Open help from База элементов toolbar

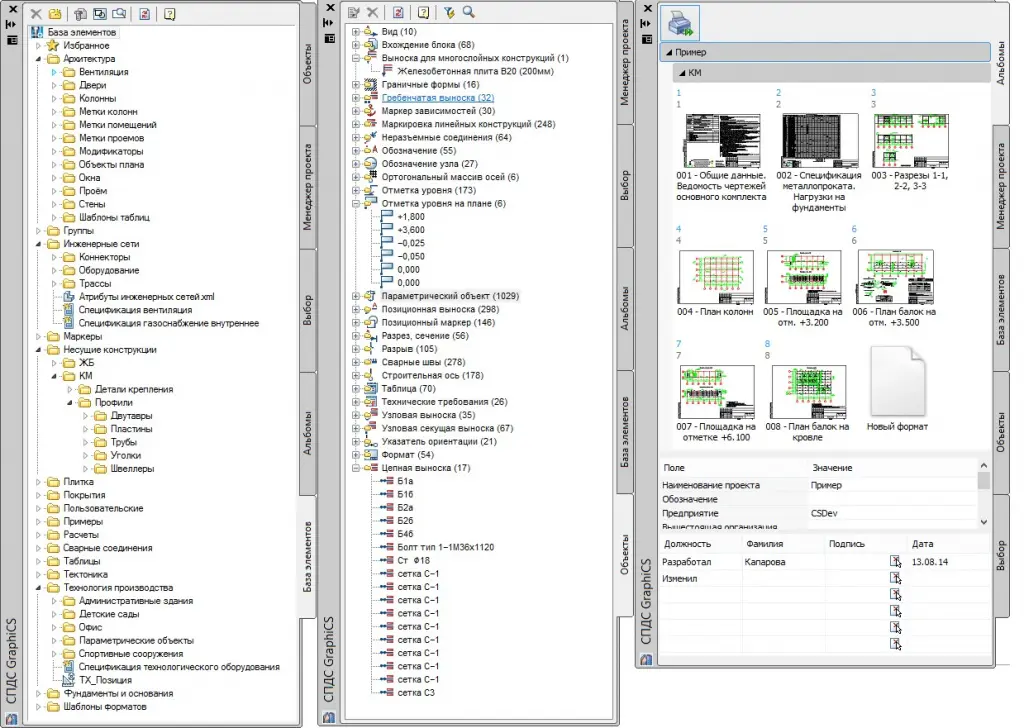coord(169,14)
